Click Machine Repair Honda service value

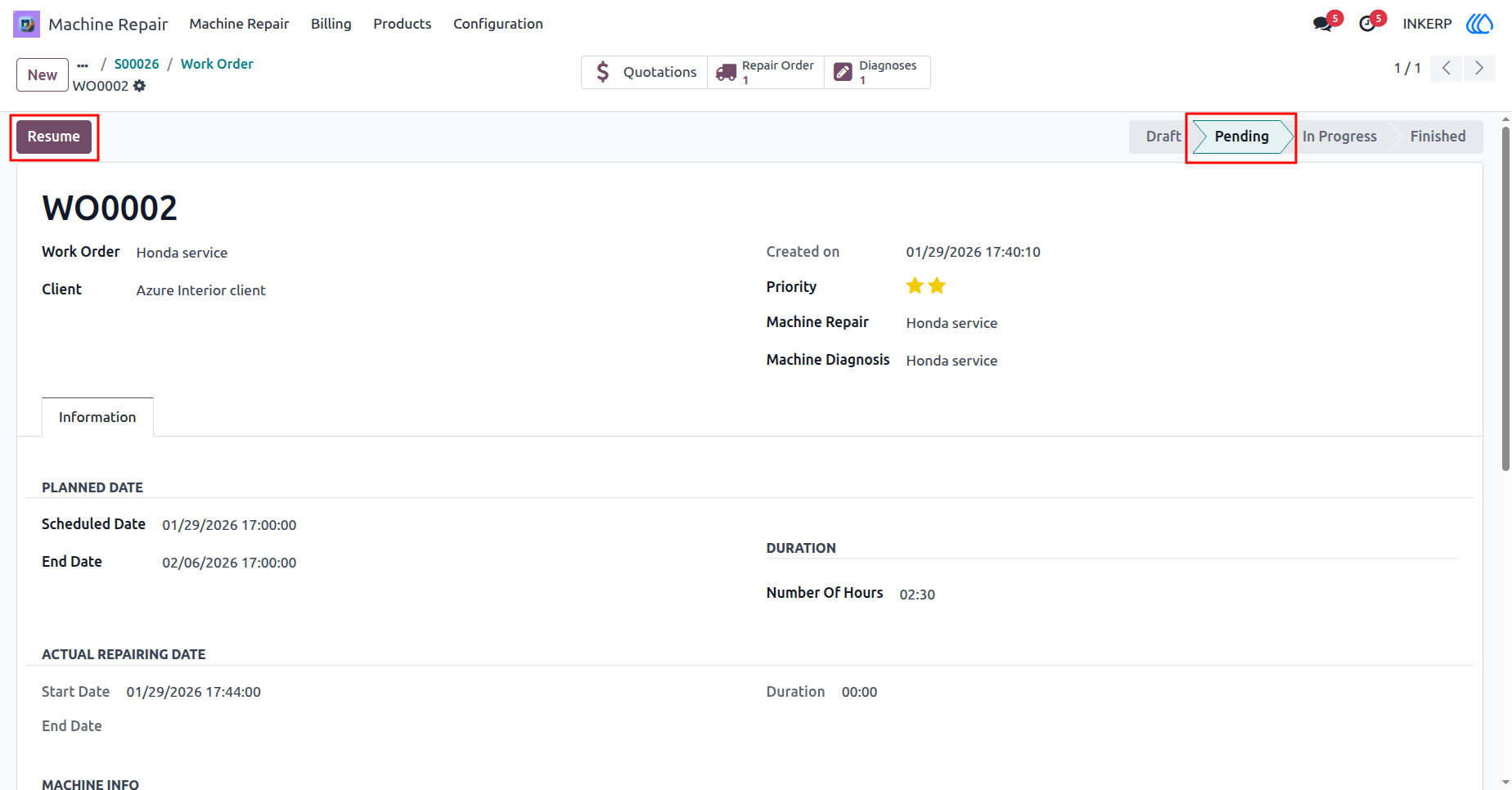pos(952,323)
